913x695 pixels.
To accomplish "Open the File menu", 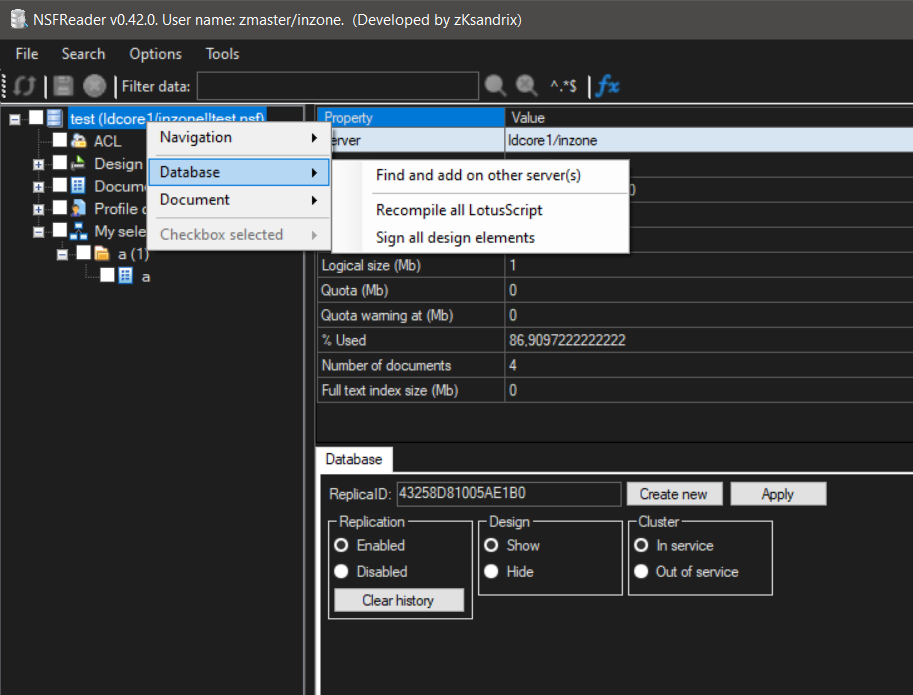I will click(27, 54).
